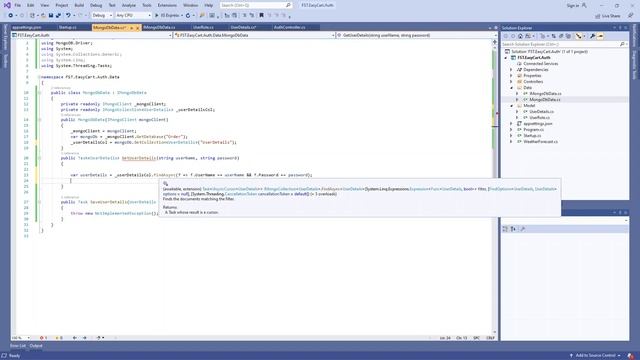Select UserRole.cs in Solution Explorer

point(539,118)
